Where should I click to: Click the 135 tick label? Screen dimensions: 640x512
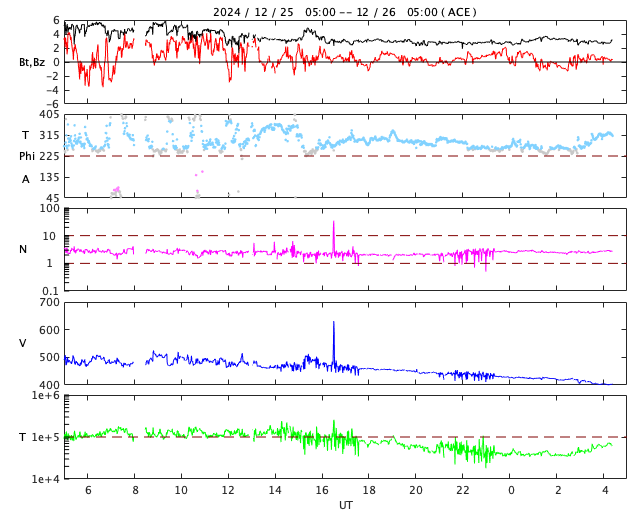pyautogui.click(x=49, y=176)
